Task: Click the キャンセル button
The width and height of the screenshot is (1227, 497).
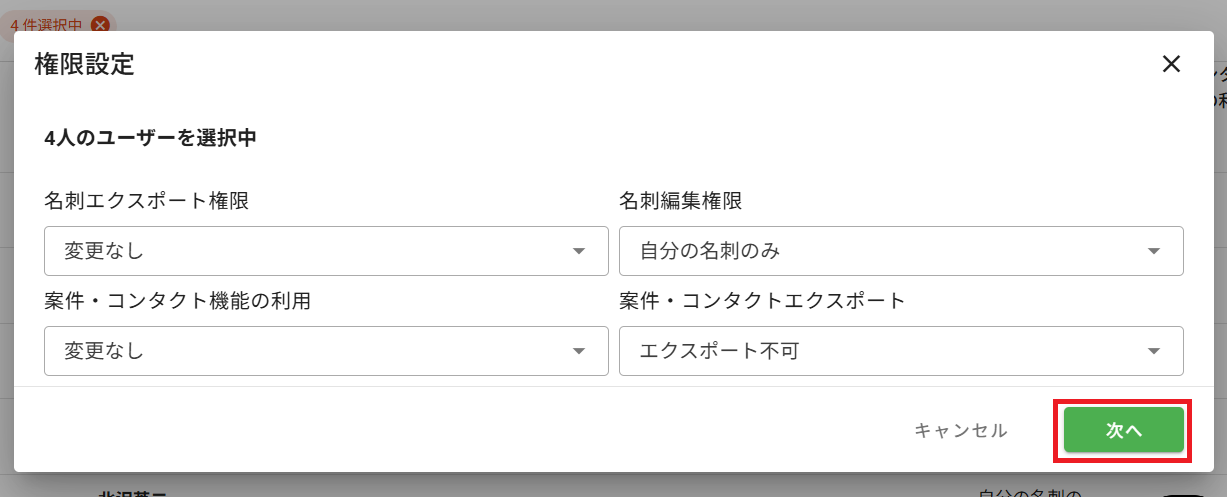Action: (961, 430)
